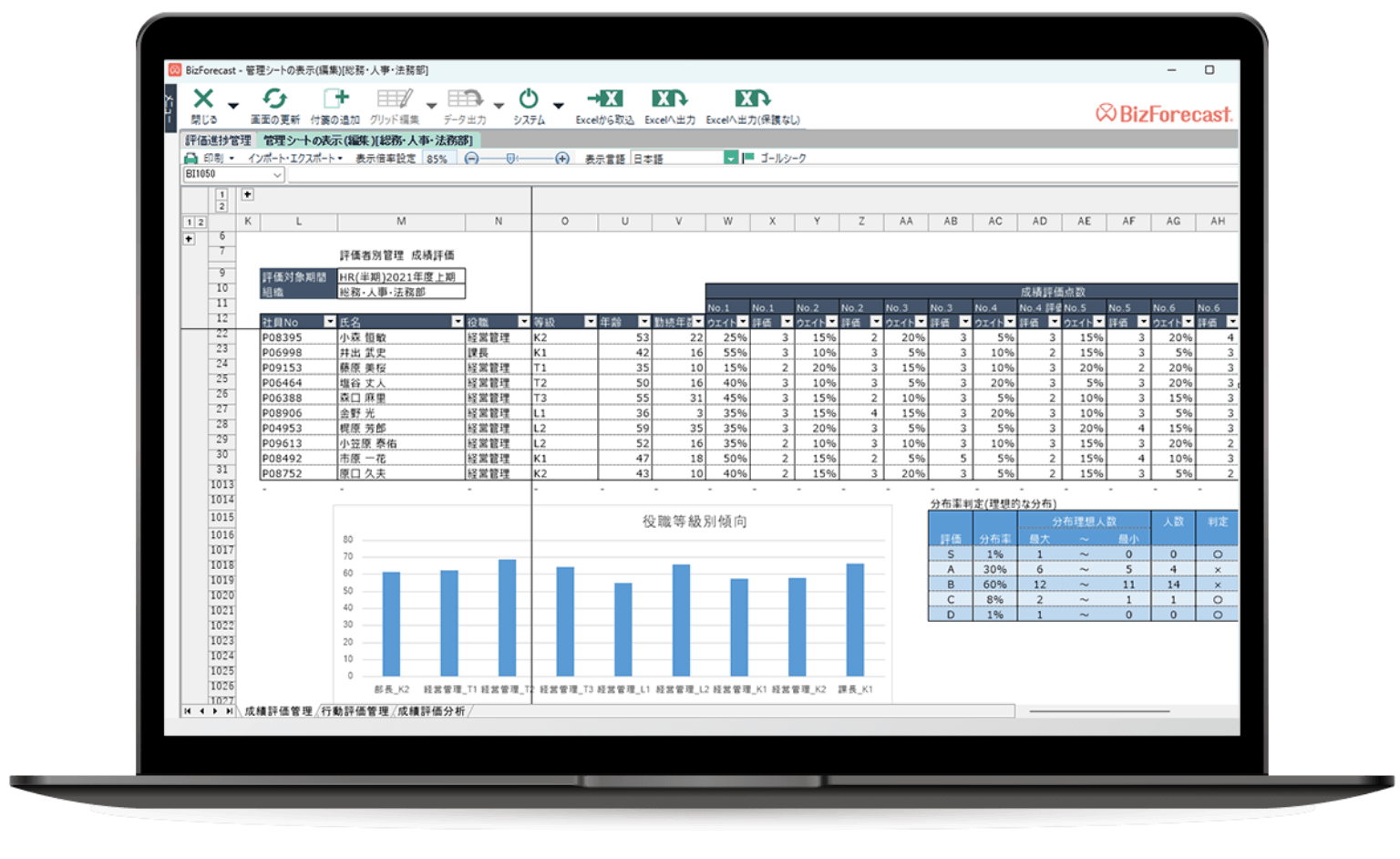Adjust the display zoom slider

(510, 158)
